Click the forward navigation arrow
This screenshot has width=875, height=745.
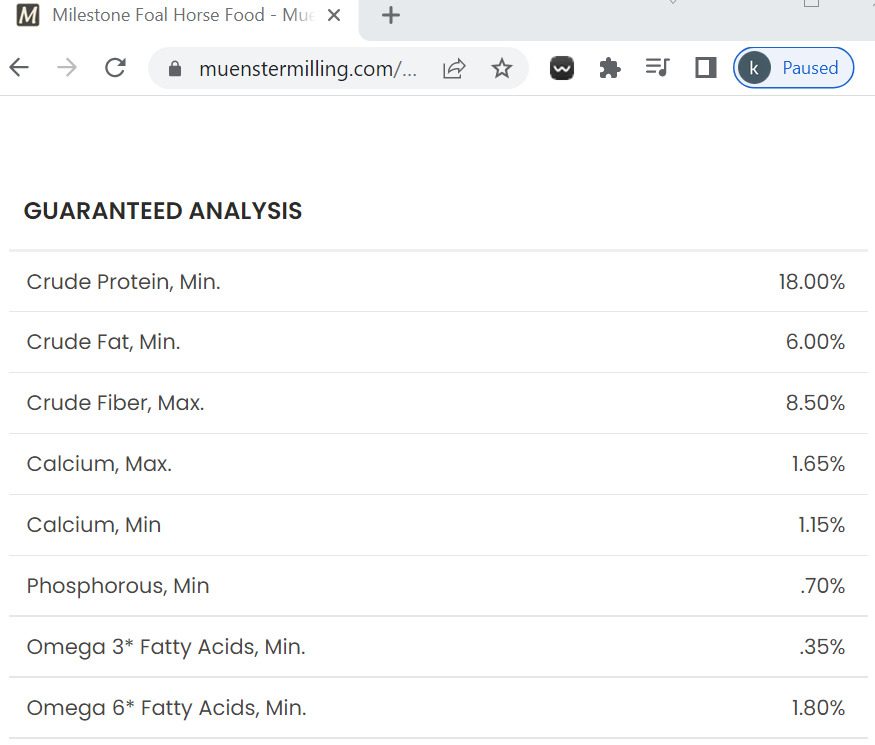(67, 68)
